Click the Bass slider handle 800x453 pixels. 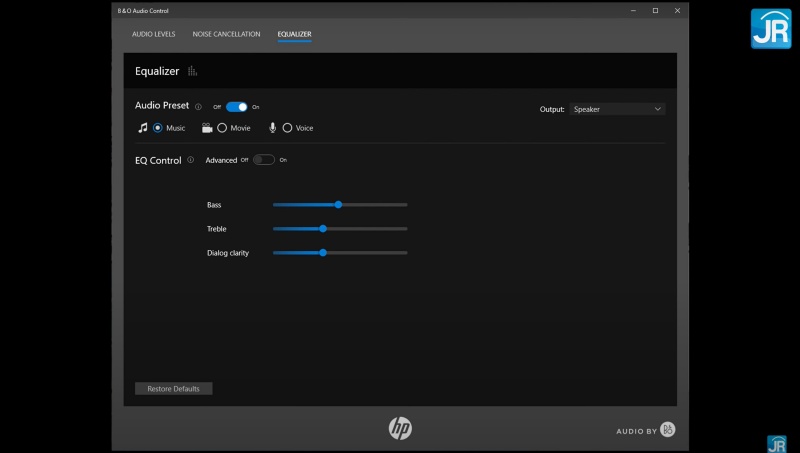click(x=338, y=204)
